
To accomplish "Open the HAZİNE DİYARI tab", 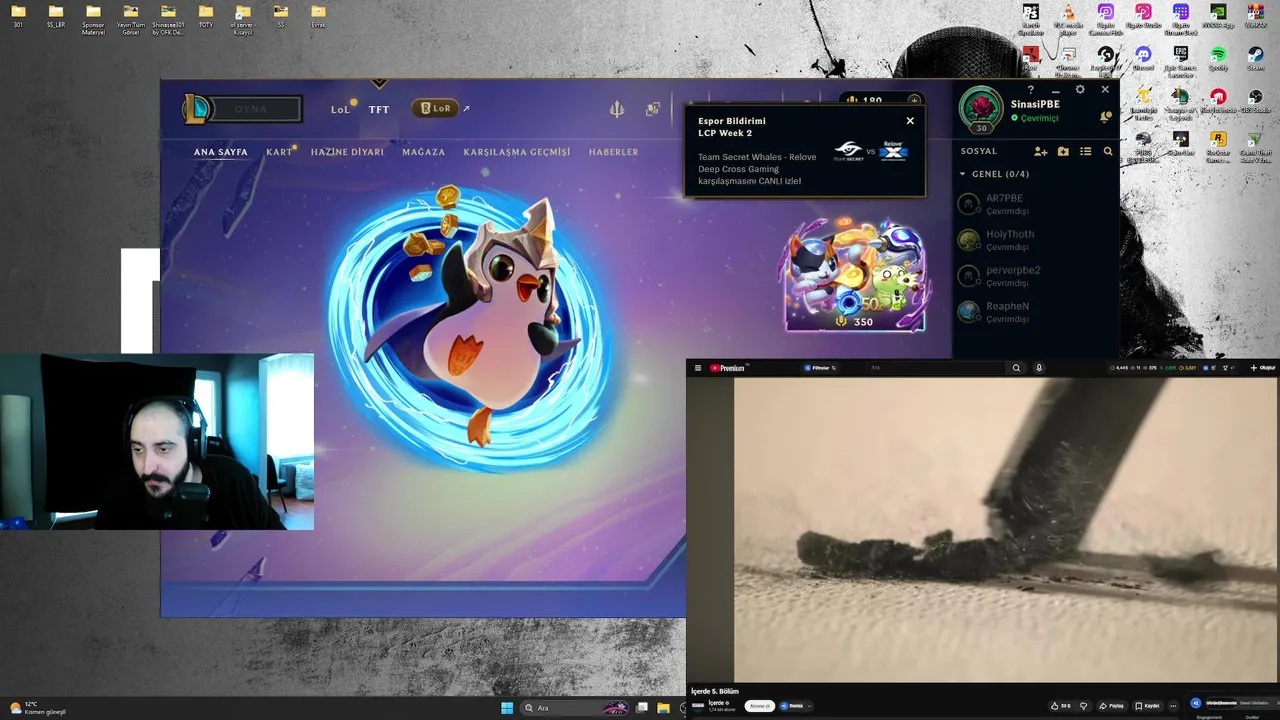I will click(347, 152).
